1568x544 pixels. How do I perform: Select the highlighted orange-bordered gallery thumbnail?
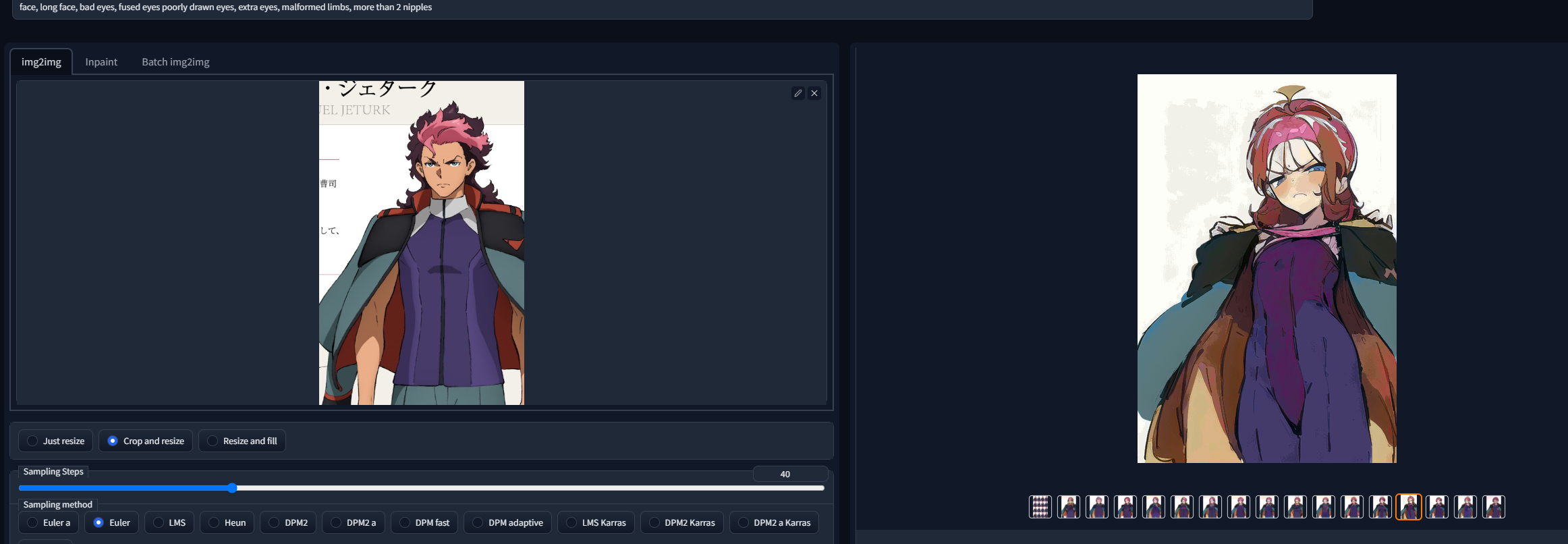(1408, 507)
